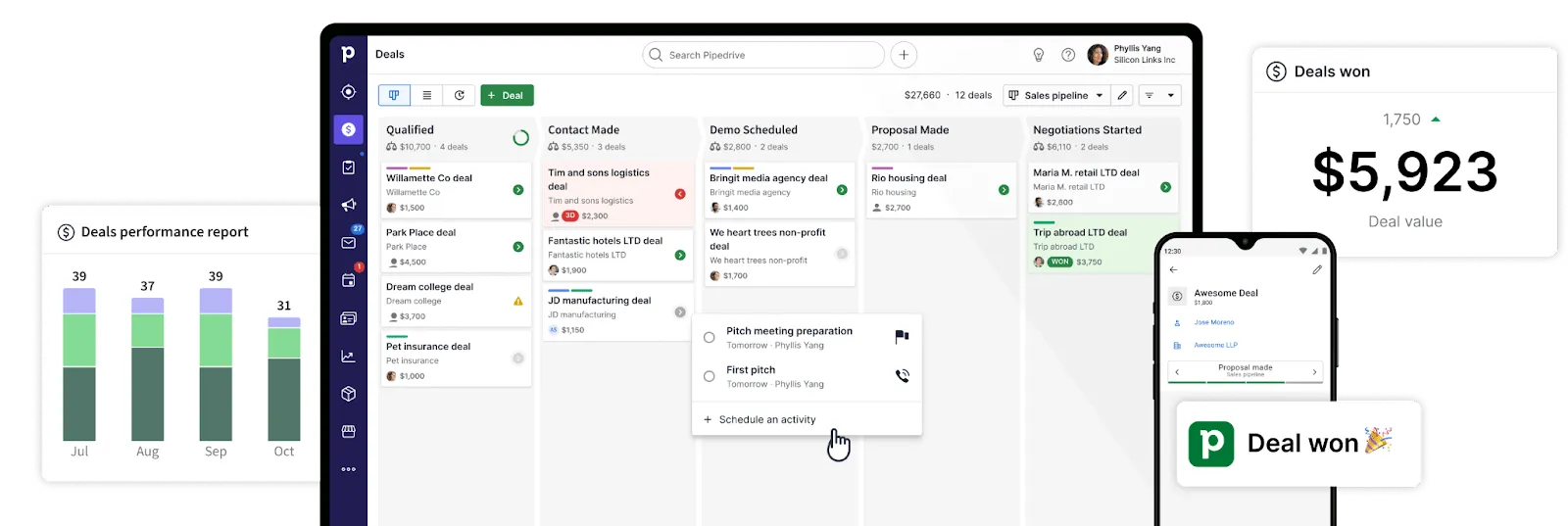Screen dimensions: 1568x526
Task: Mark Pitch meeting preparation as done
Action: pyautogui.click(x=710, y=338)
